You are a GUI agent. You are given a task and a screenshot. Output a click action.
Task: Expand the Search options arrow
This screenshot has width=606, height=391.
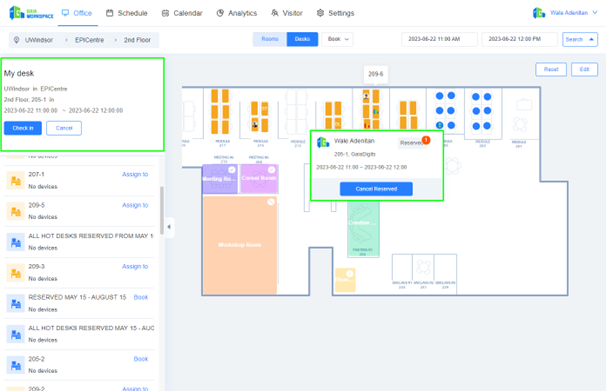point(591,39)
